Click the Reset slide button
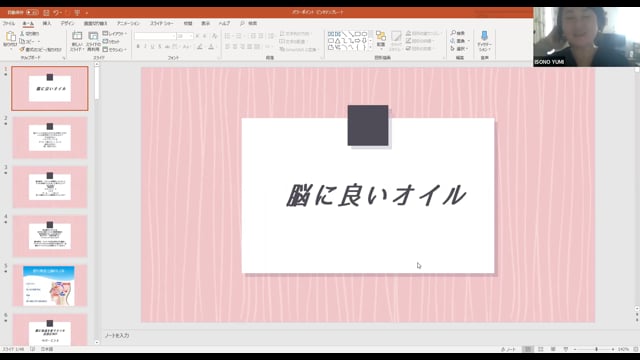Viewport: 640px width, 360px height. pyautogui.click(x=111, y=42)
